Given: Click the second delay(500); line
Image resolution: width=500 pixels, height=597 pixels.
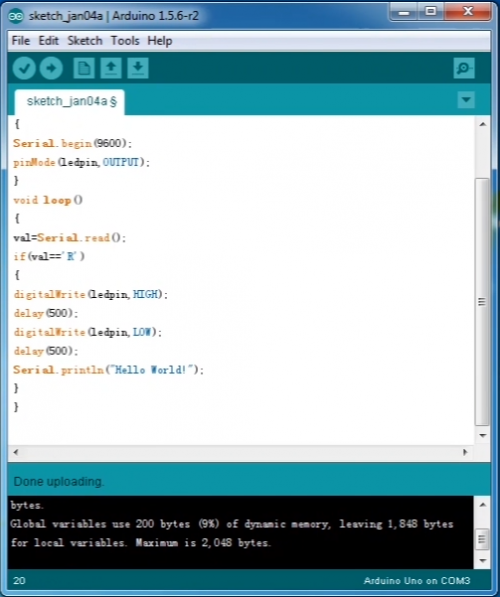Looking at the screenshot, I should click(x=46, y=351).
